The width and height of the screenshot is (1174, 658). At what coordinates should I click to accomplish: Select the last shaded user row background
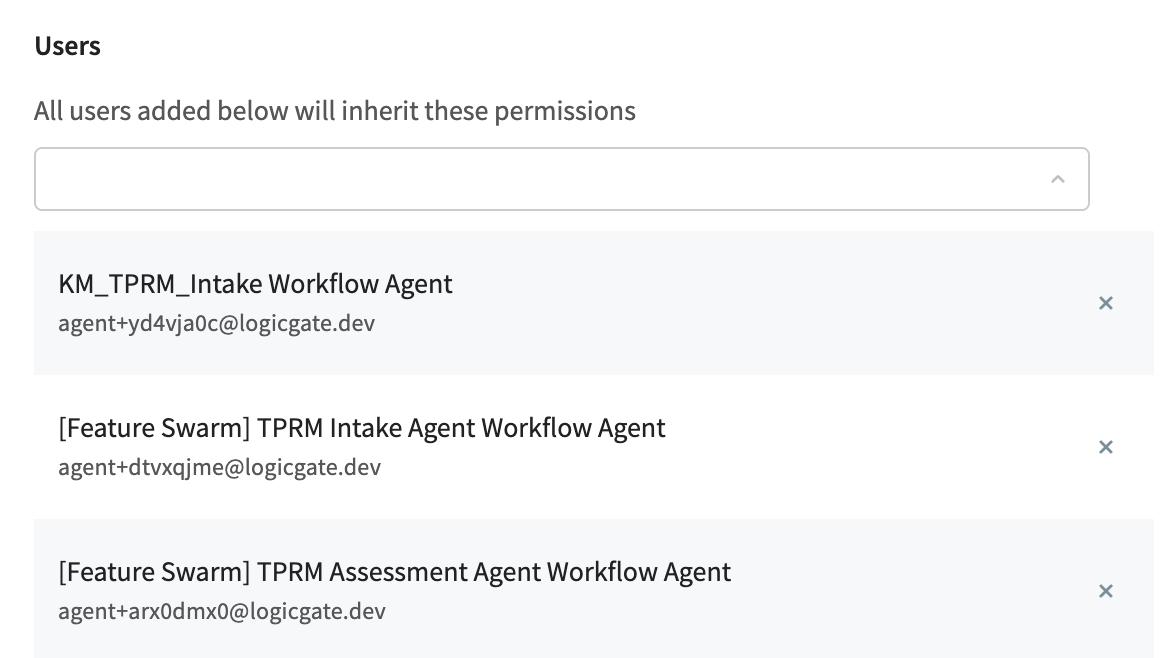coord(594,588)
